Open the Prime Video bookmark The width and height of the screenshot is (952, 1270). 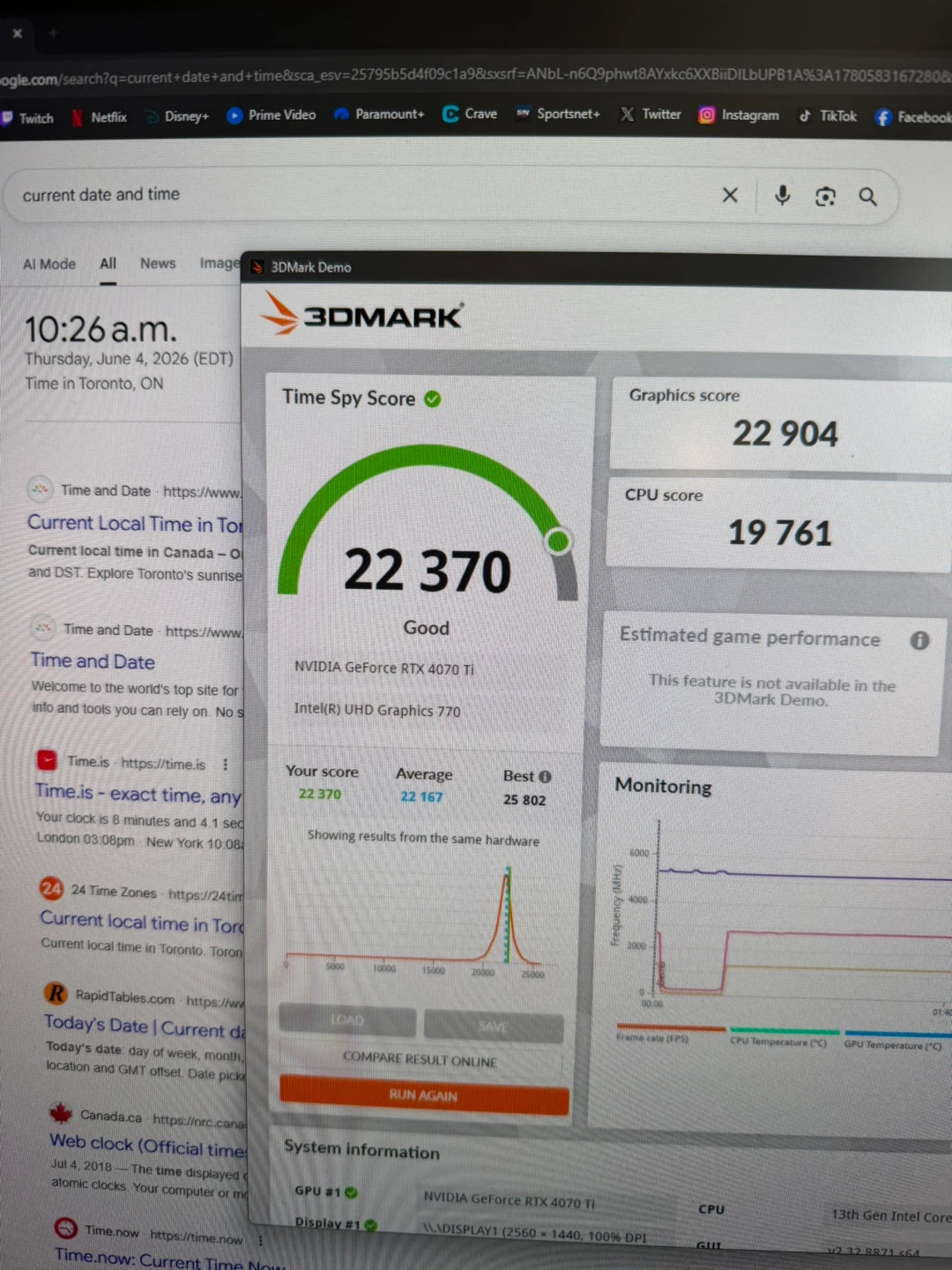(x=271, y=115)
